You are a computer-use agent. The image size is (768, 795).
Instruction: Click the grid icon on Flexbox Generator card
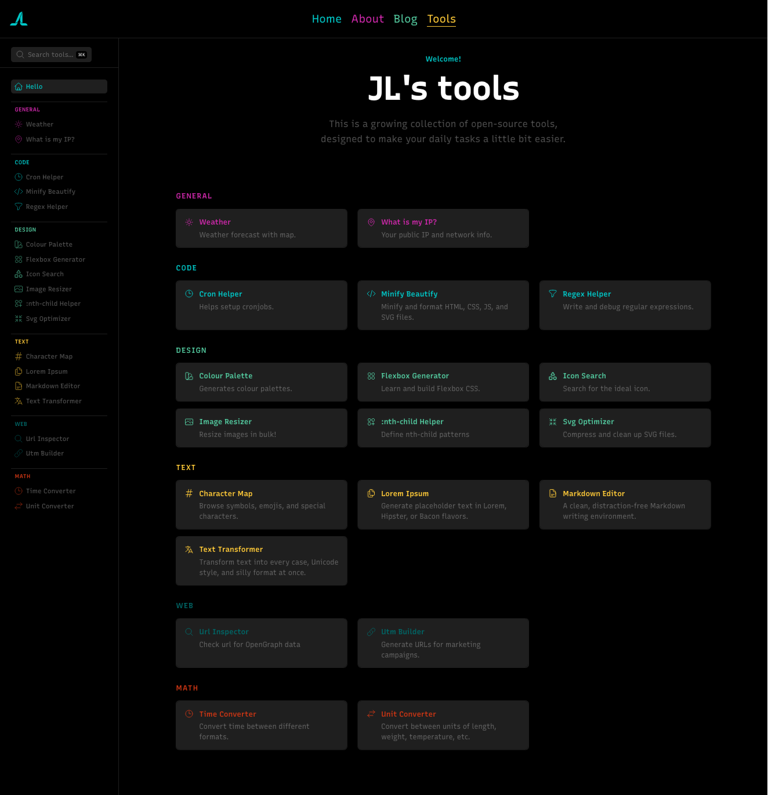(x=371, y=376)
